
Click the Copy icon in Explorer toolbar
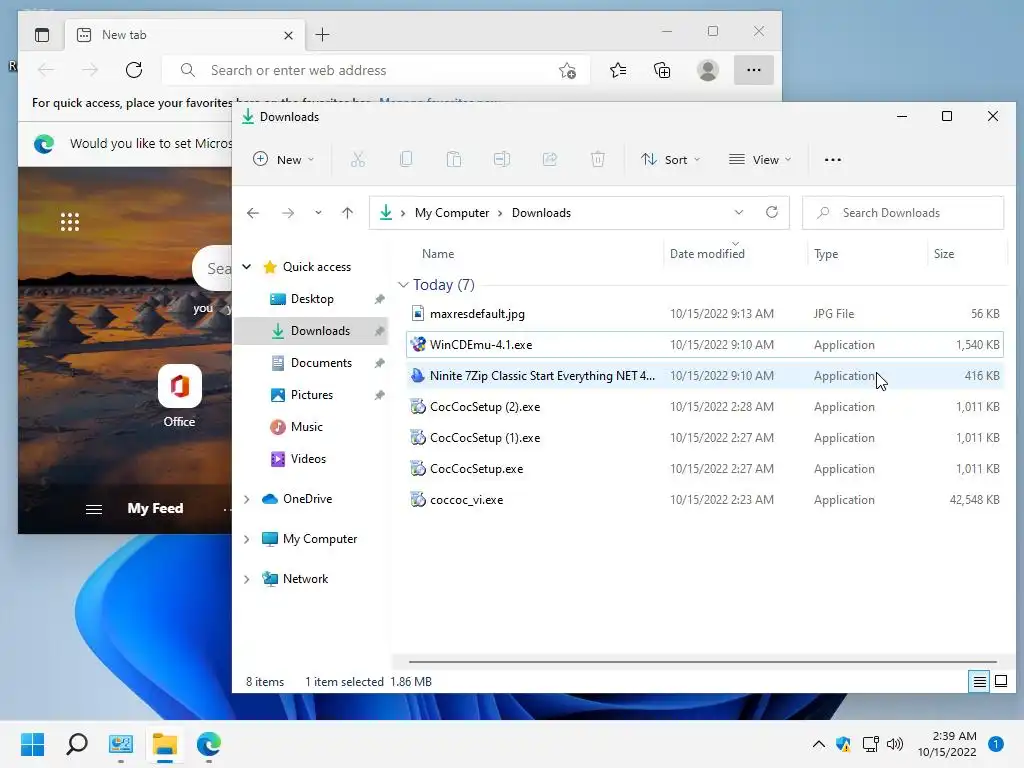pyautogui.click(x=406, y=159)
